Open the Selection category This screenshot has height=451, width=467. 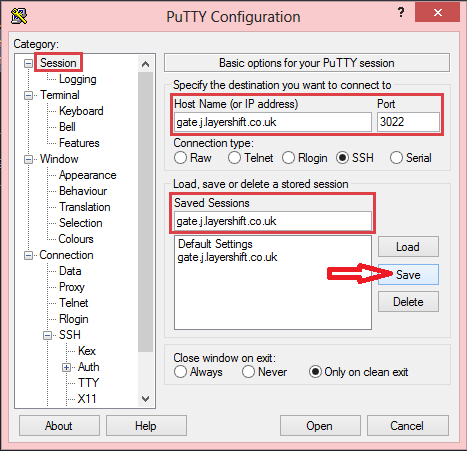[80, 223]
